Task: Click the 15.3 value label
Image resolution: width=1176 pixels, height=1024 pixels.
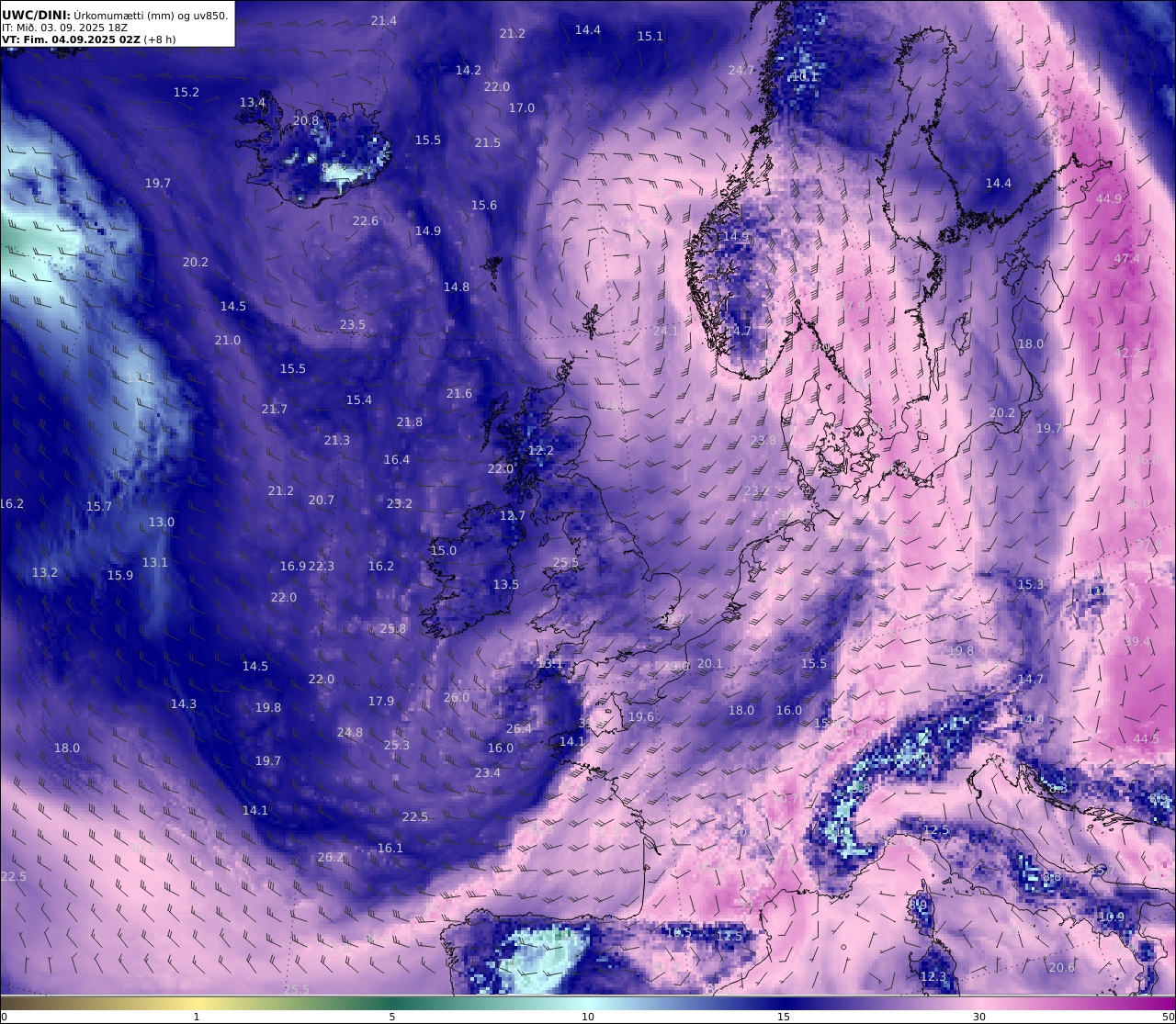Action: coord(1031,584)
